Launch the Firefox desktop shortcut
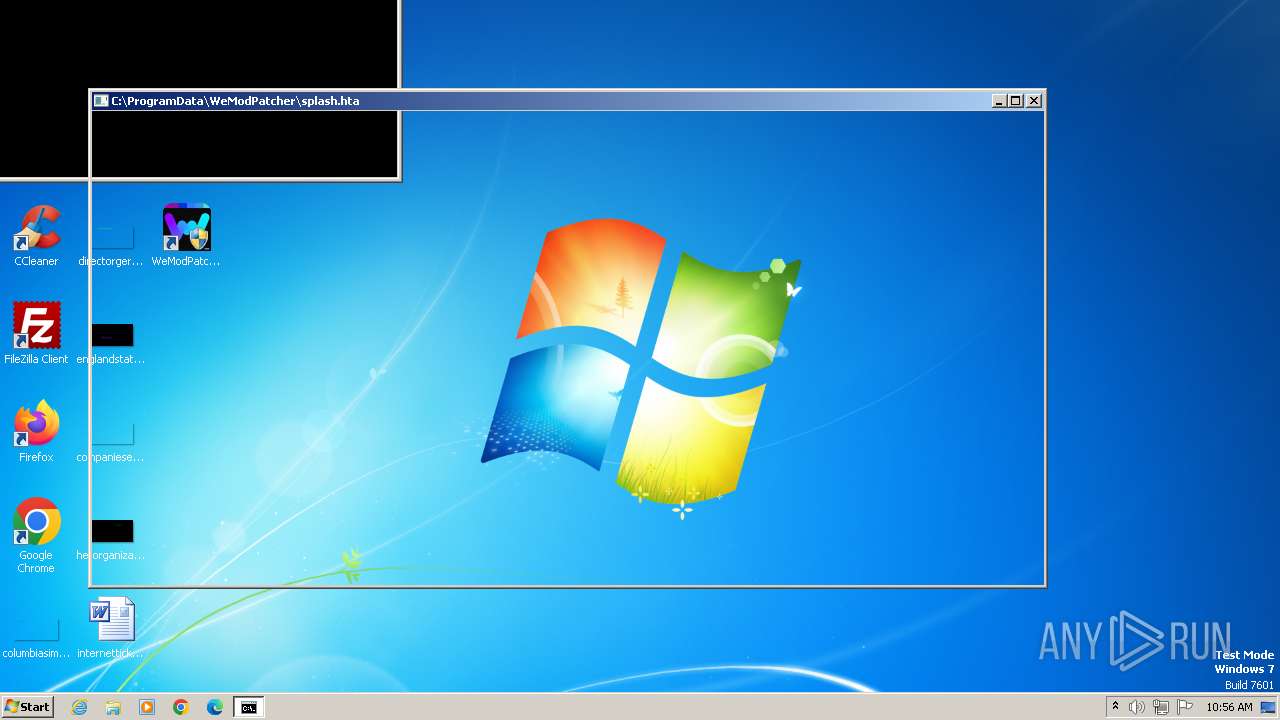The width and height of the screenshot is (1280, 720). pyautogui.click(x=36, y=432)
